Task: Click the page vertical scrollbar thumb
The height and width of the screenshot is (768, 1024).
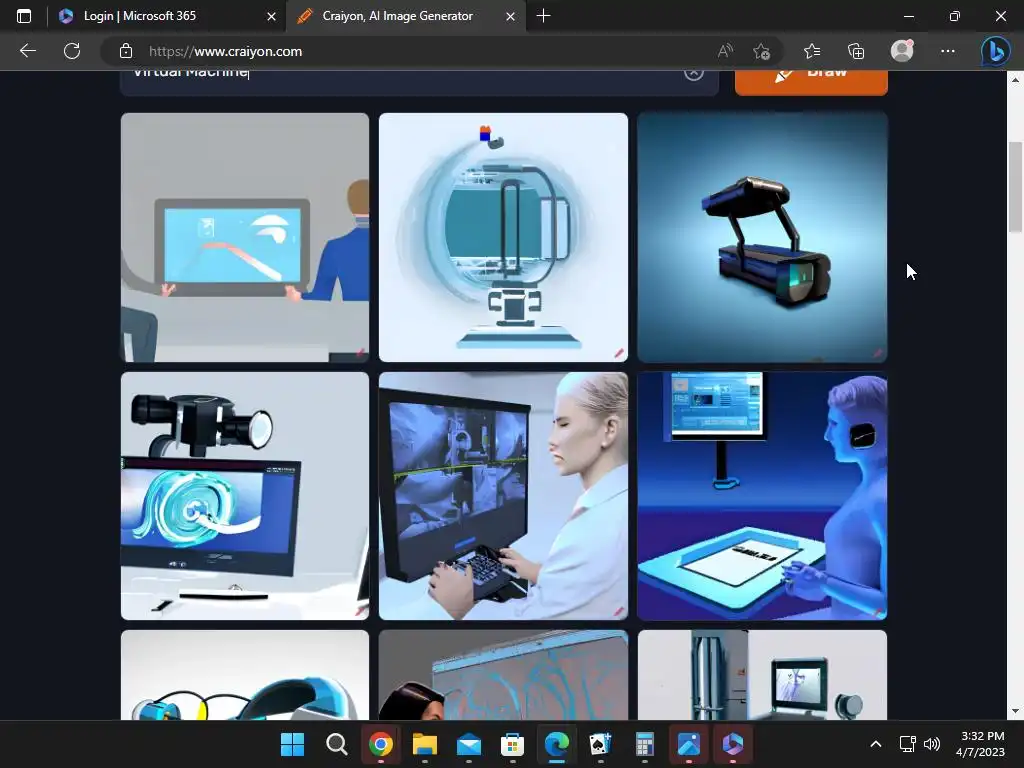Action: tap(1015, 187)
